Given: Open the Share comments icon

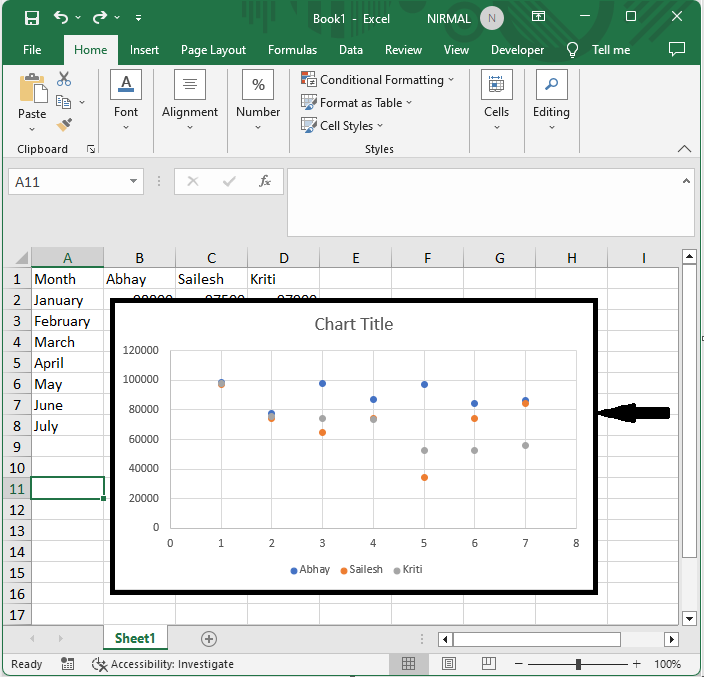Looking at the screenshot, I should [x=677, y=49].
